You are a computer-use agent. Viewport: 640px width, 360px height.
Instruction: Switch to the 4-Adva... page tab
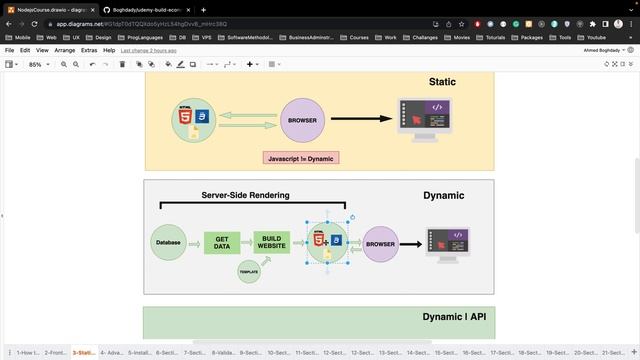pyautogui.click(x=111, y=352)
